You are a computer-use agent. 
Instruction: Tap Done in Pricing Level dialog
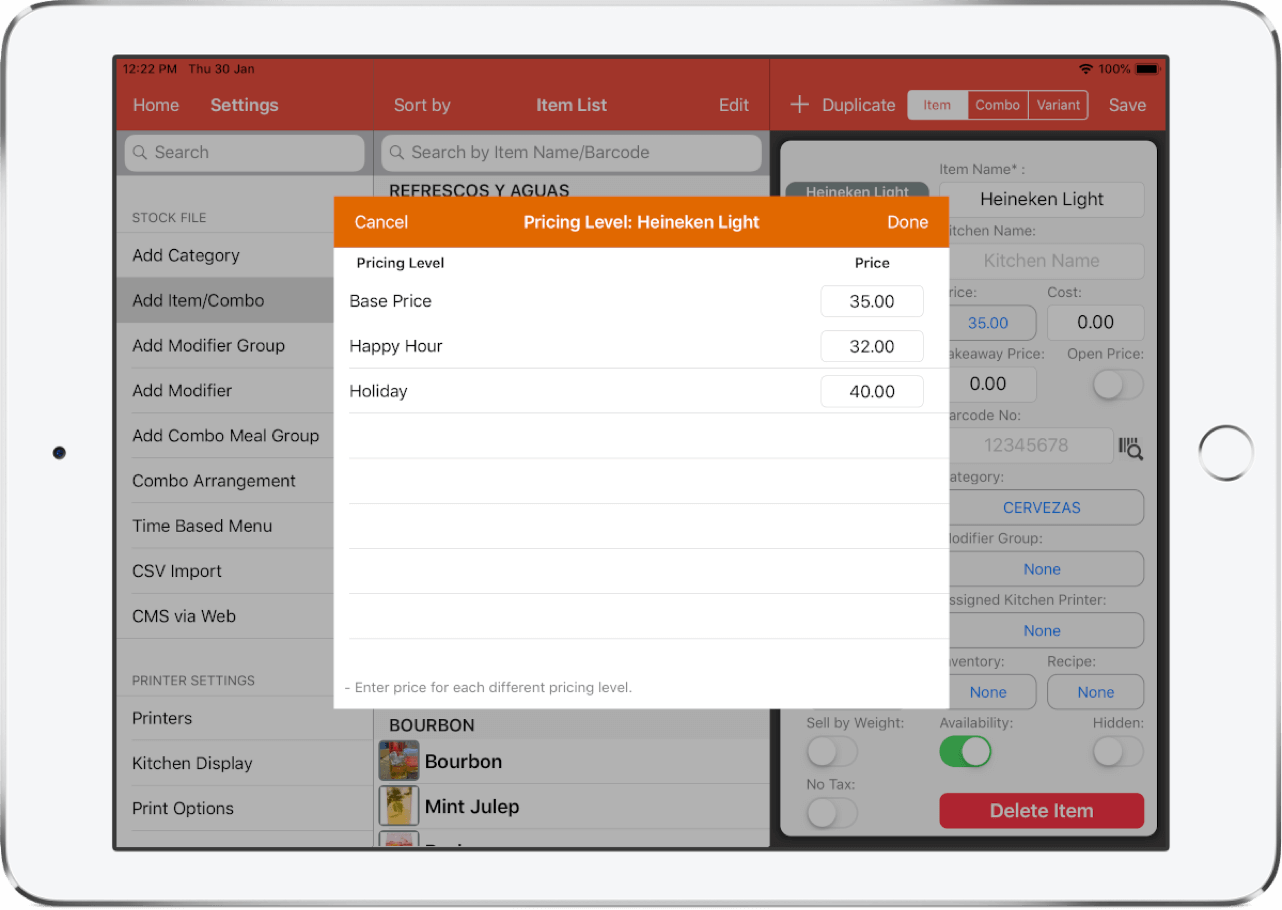[908, 222]
